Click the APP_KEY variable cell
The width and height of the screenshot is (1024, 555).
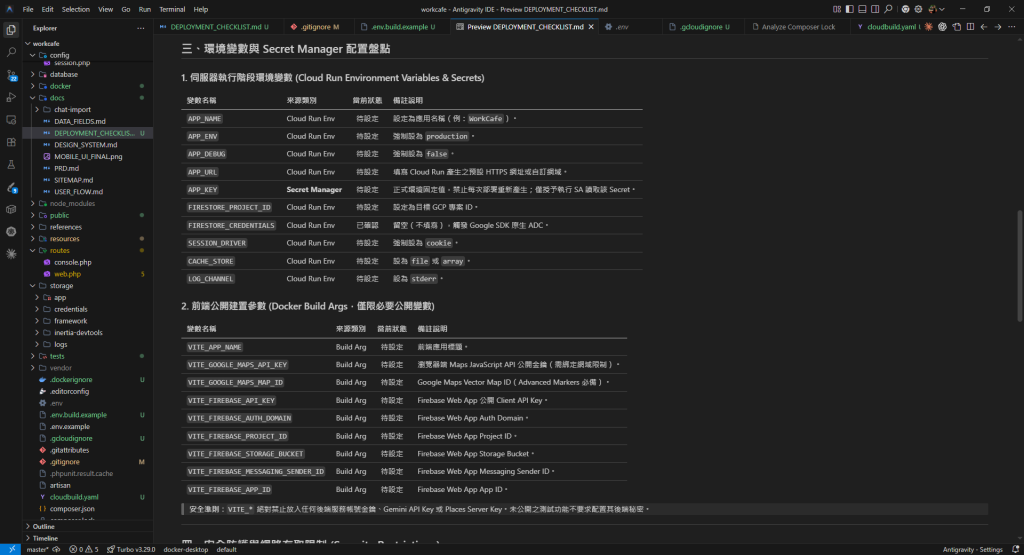click(202, 190)
